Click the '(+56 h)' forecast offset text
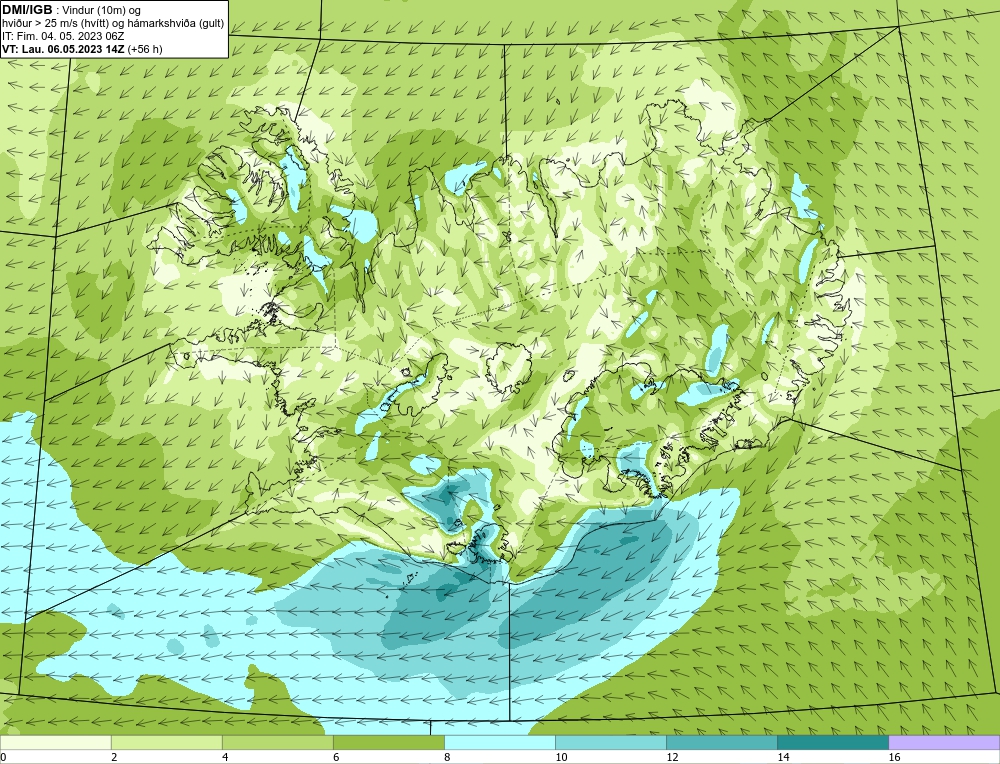 145,49
